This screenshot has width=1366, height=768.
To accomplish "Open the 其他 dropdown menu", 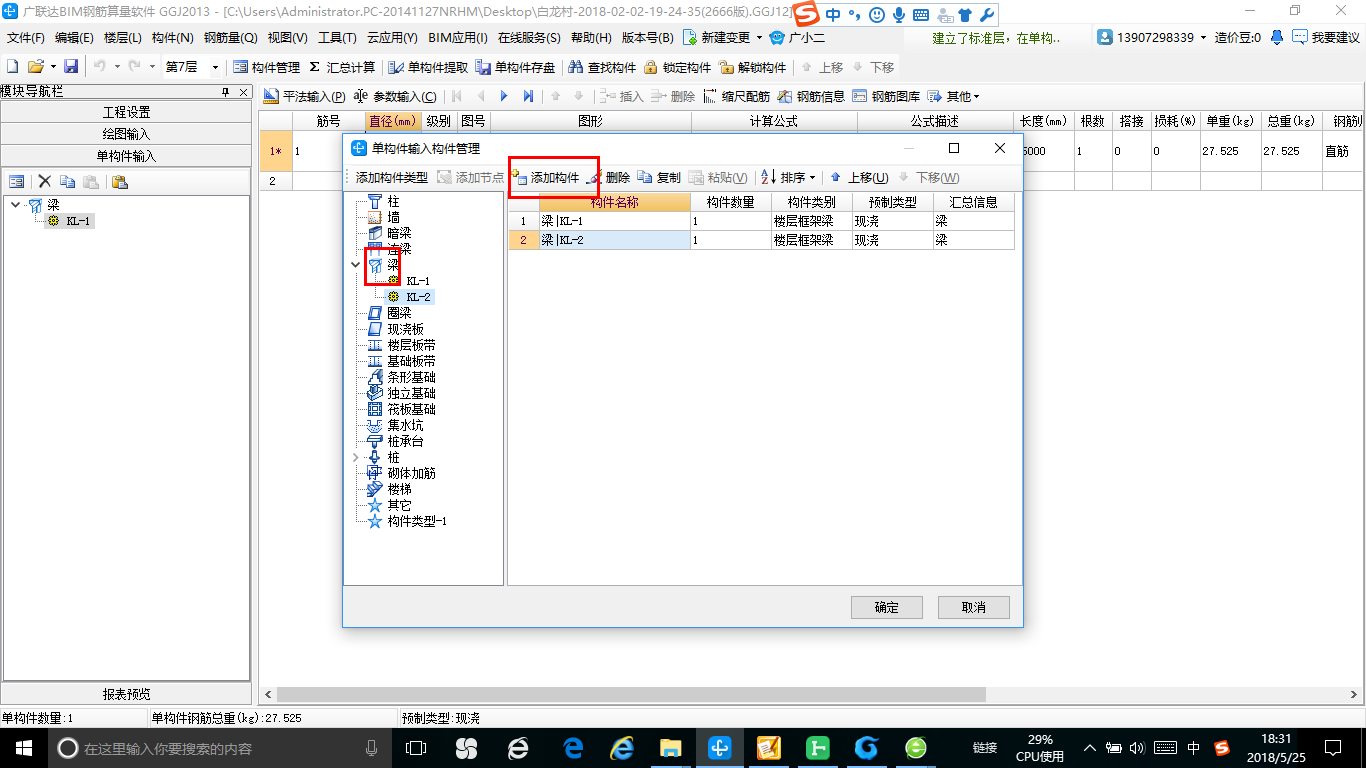I will [955, 97].
